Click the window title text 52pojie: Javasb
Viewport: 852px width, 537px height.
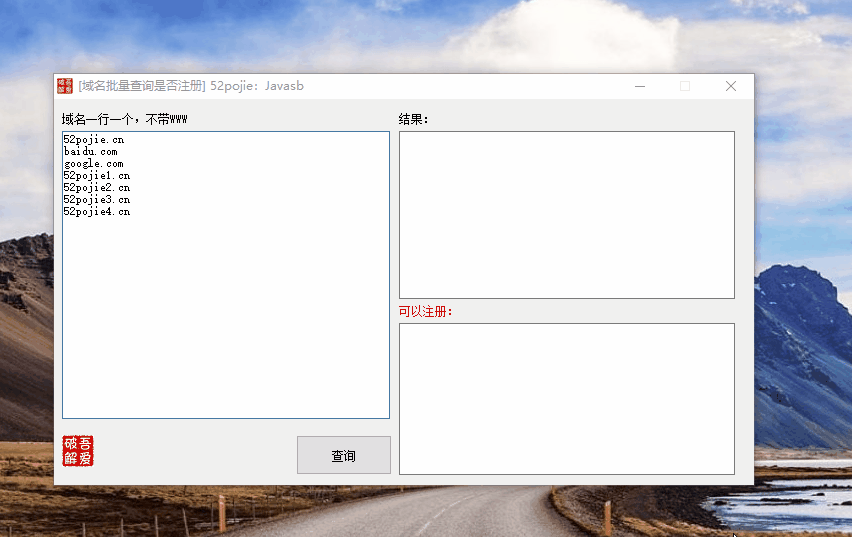[x=257, y=86]
